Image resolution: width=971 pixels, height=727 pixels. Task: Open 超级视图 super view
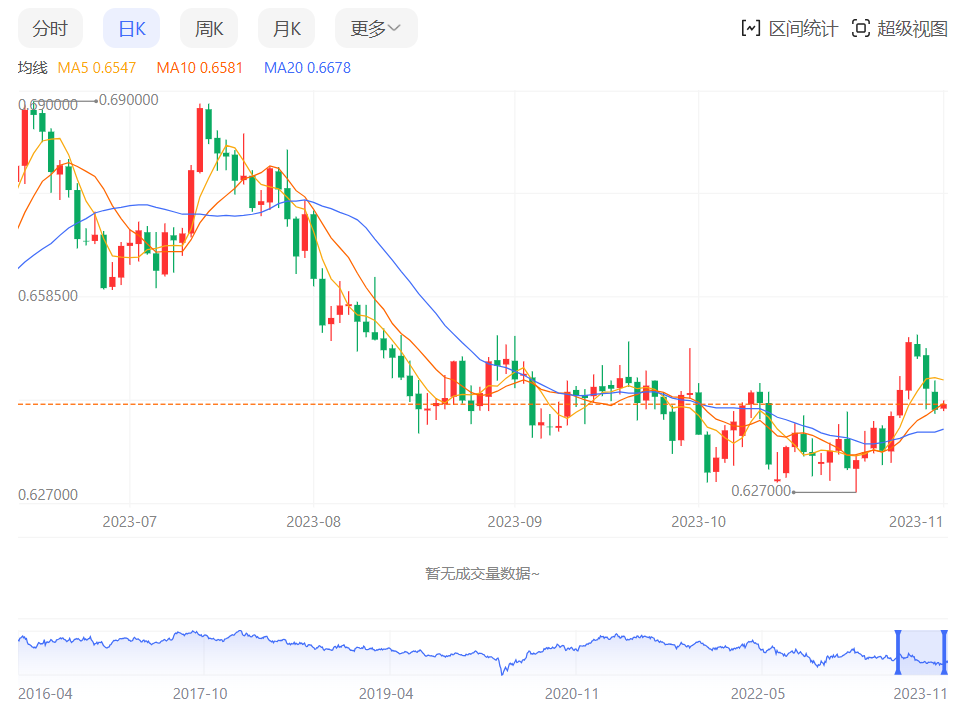[900, 28]
